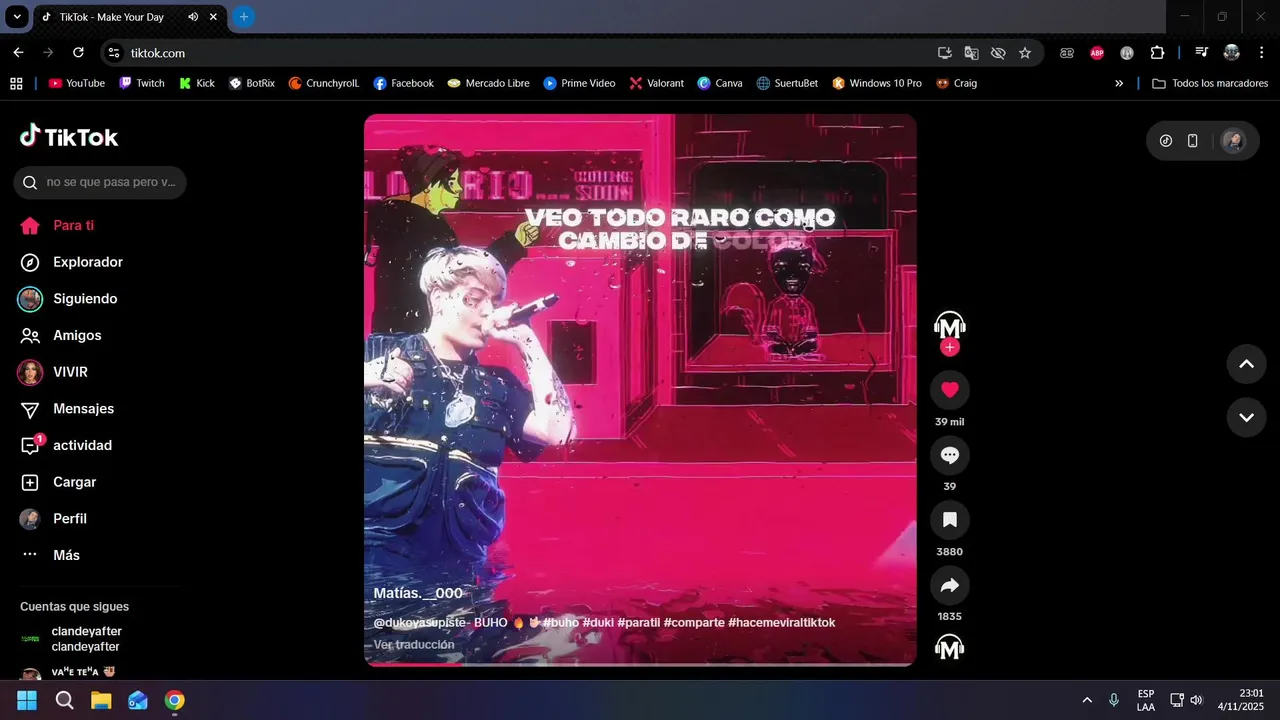Open the Windows Start menu

(27, 700)
